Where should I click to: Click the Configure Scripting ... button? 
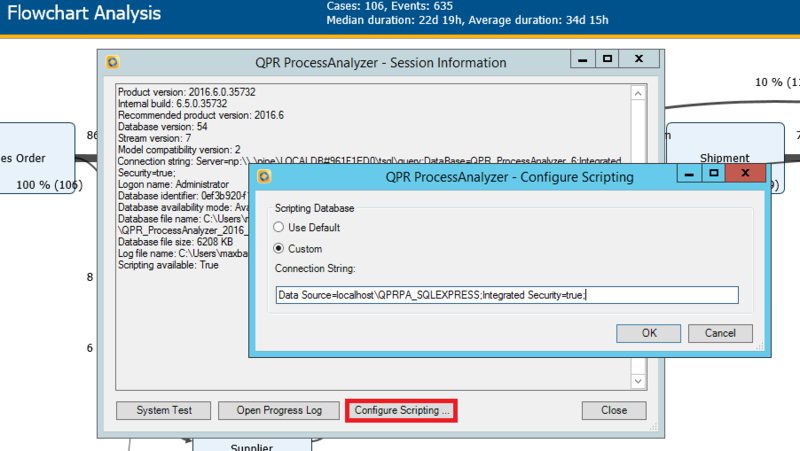click(x=401, y=410)
